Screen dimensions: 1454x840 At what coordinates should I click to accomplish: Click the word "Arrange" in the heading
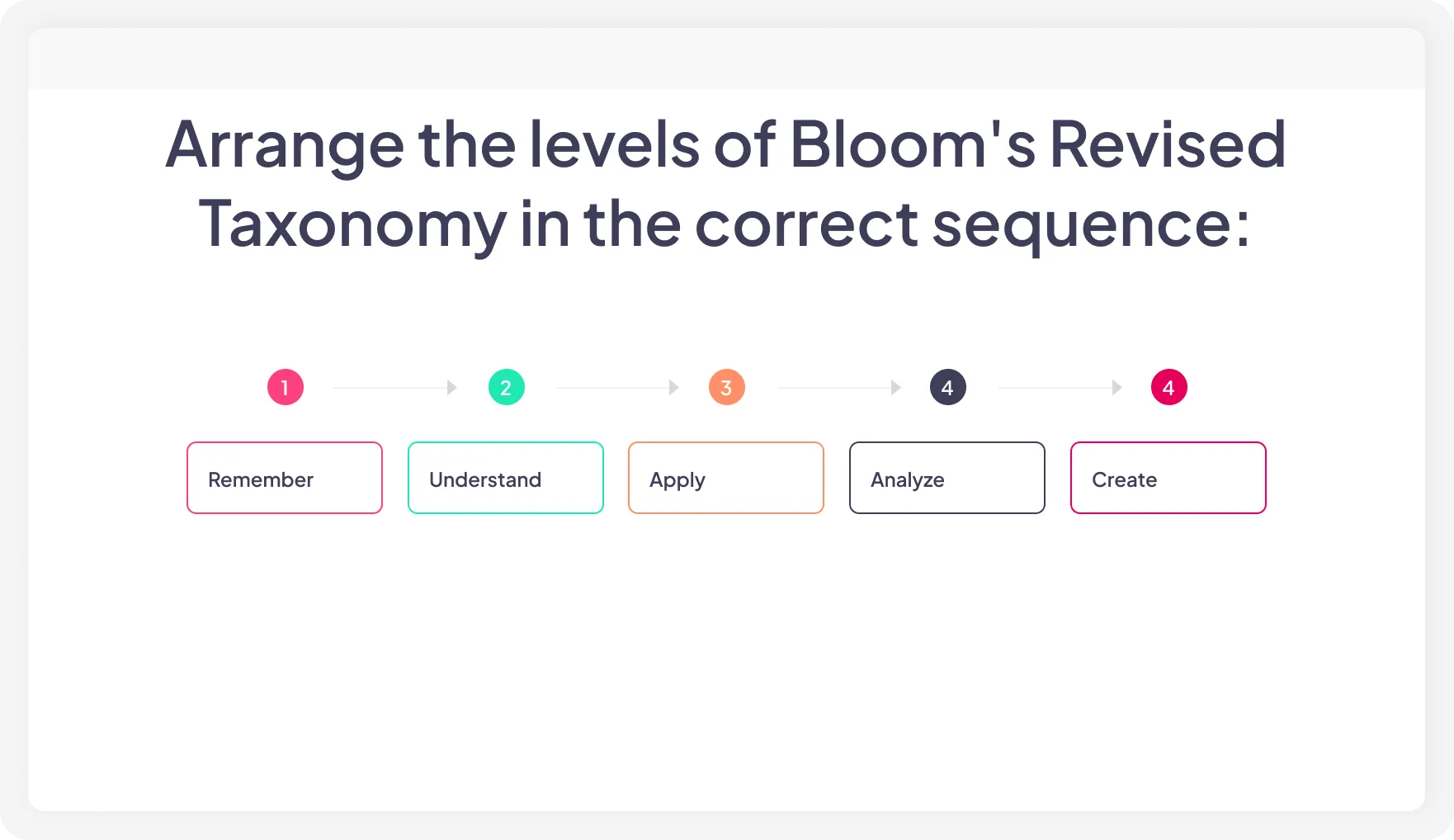coord(285,145)
